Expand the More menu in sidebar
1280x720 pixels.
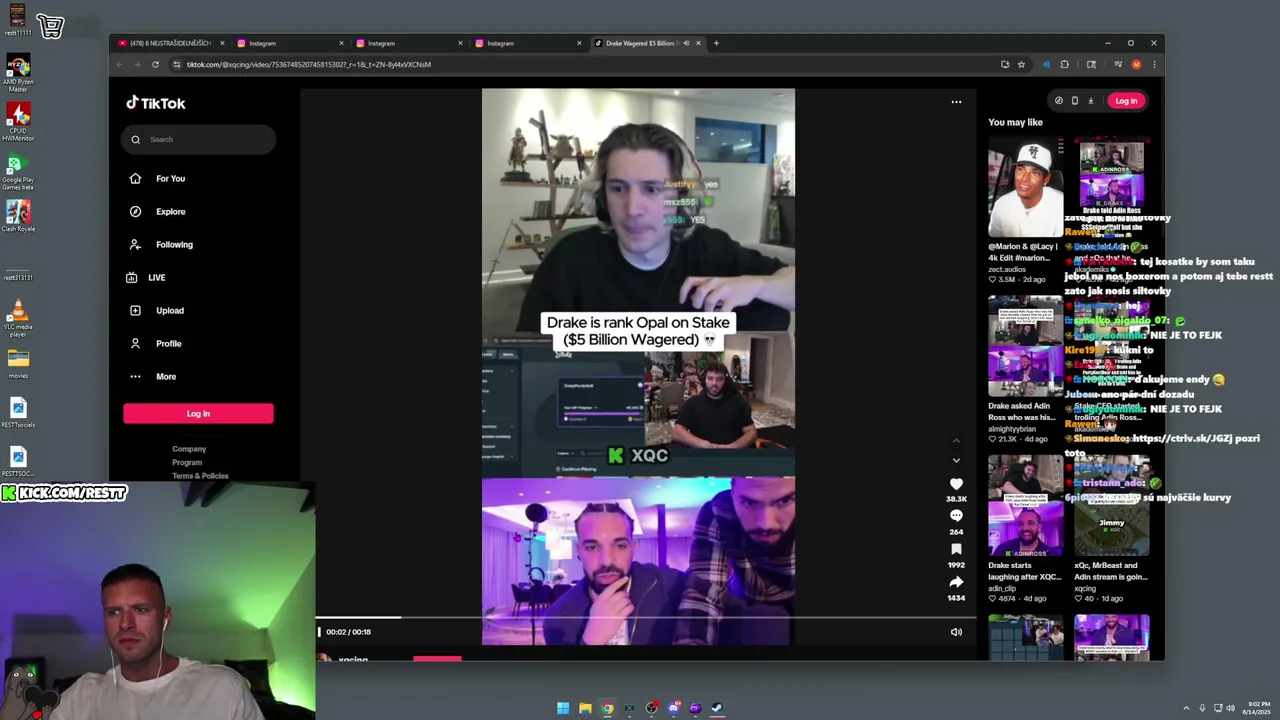coord(153,376)
